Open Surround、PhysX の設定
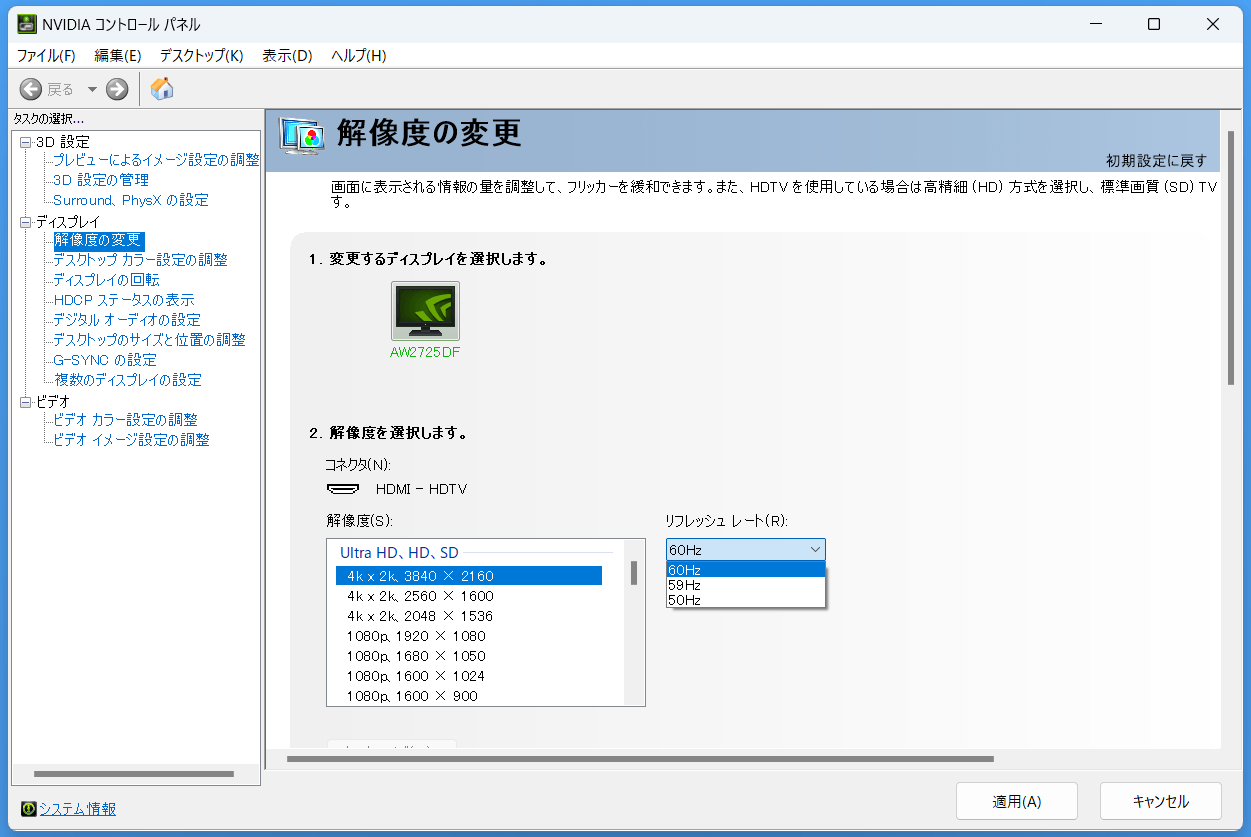 coord(131,200)
